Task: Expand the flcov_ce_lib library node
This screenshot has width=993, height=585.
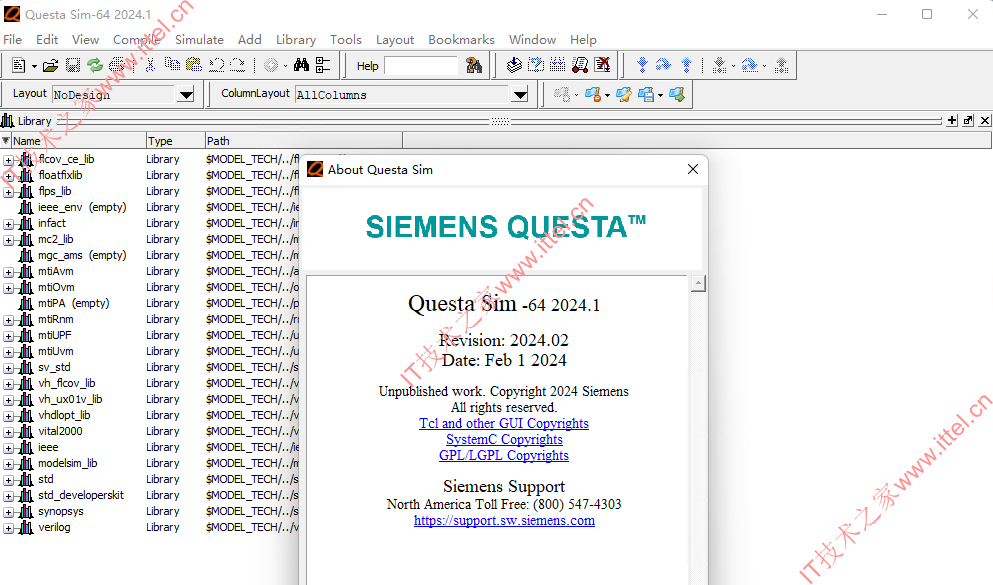Action: click(8, 160)
